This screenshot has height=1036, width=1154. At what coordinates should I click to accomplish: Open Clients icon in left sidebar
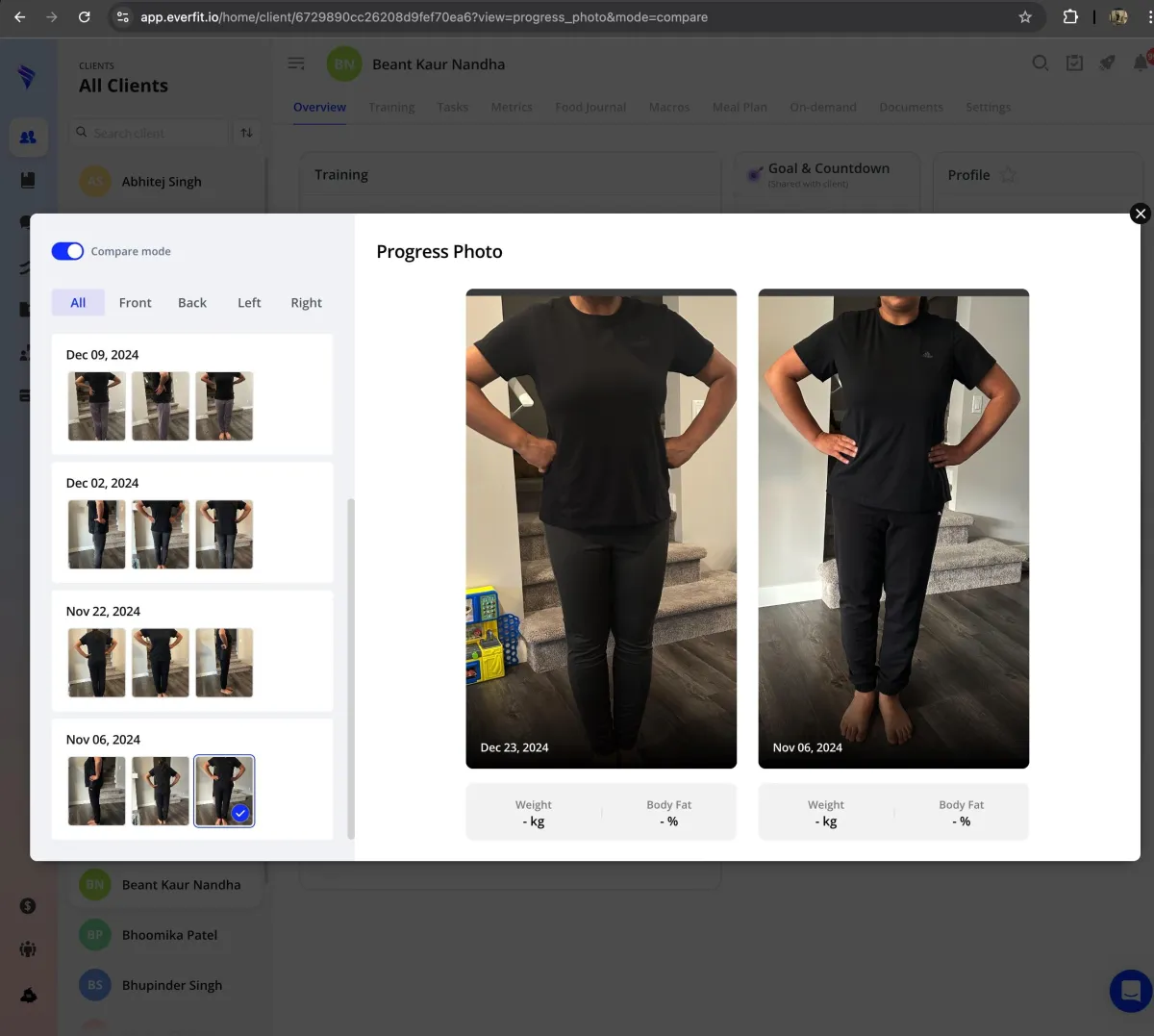coord(28,138)
